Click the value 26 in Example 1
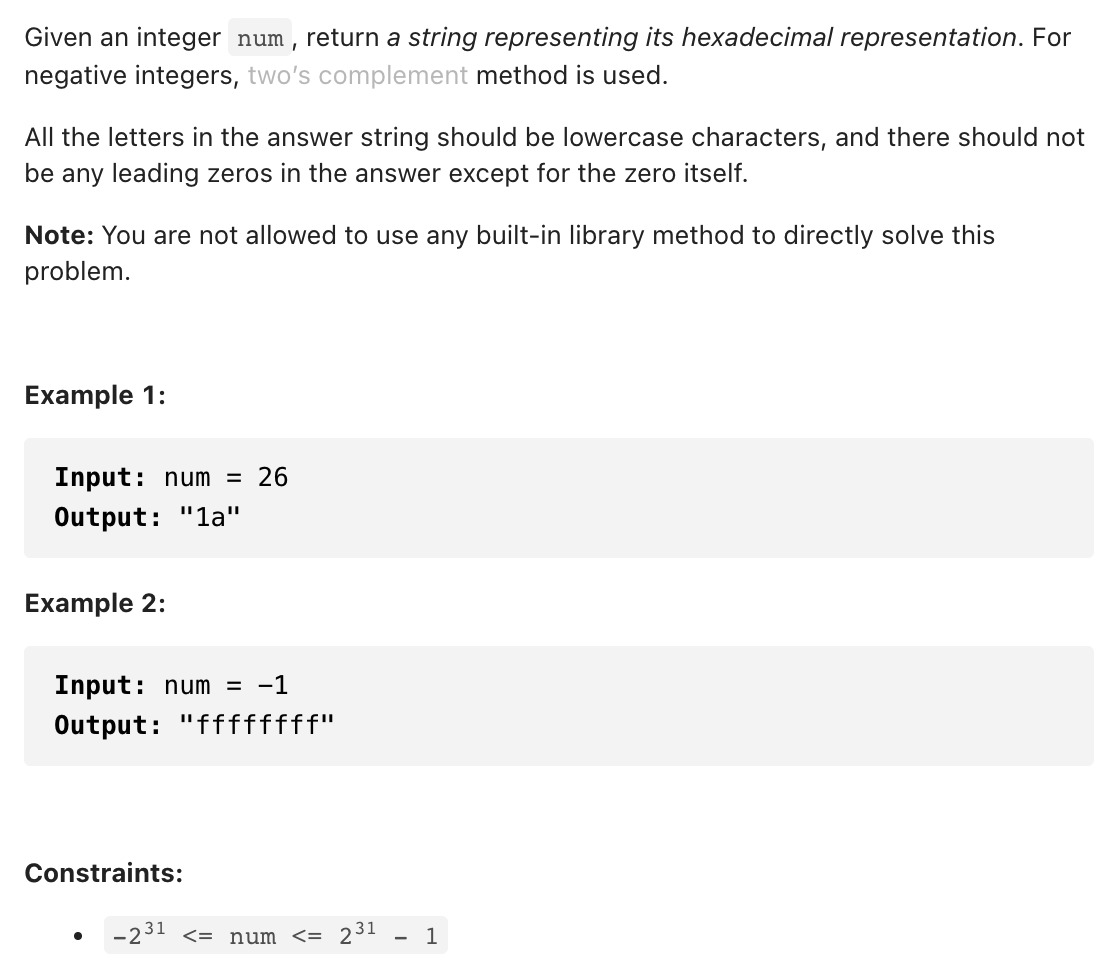 (273, 477)
